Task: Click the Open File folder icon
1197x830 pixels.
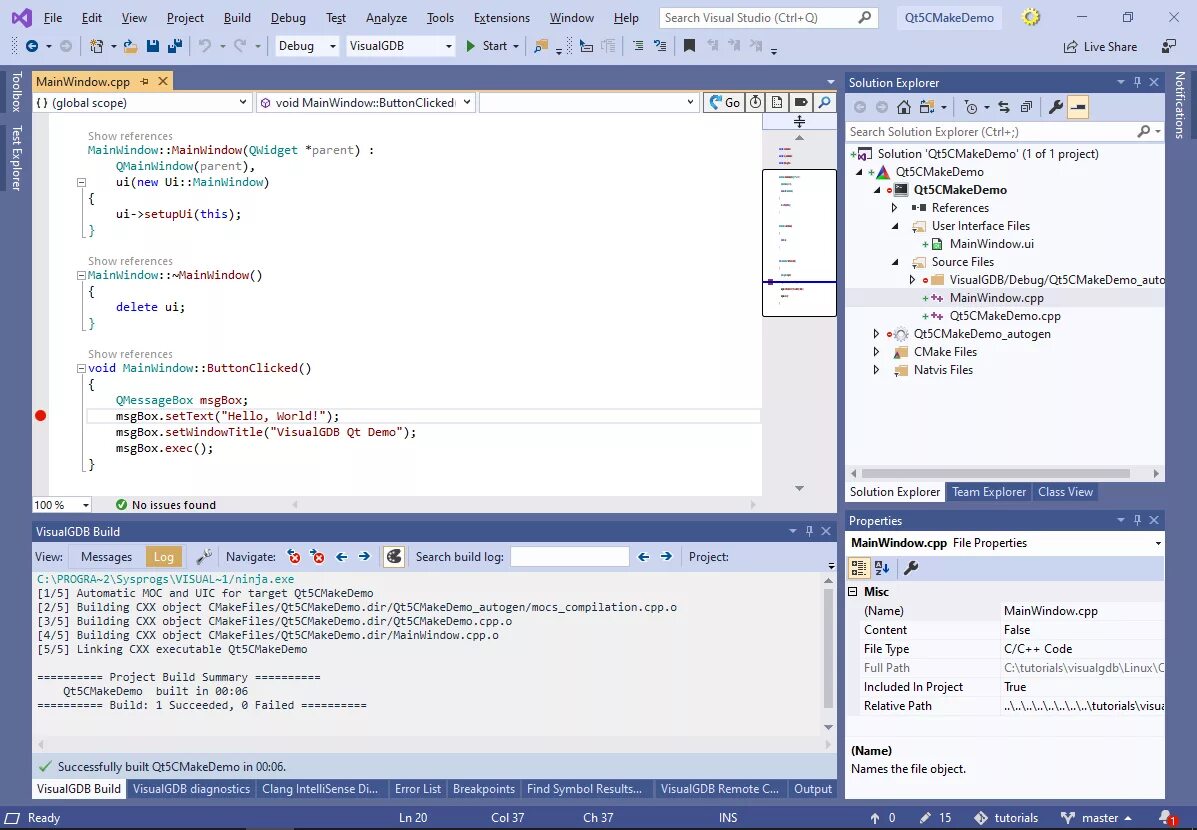Action: click(131, 47)
